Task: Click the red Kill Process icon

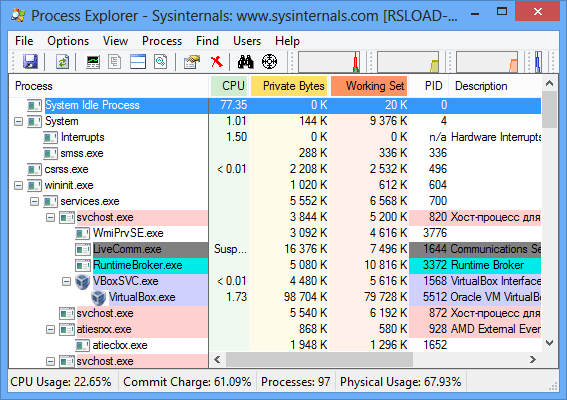Action: [217, 61]
